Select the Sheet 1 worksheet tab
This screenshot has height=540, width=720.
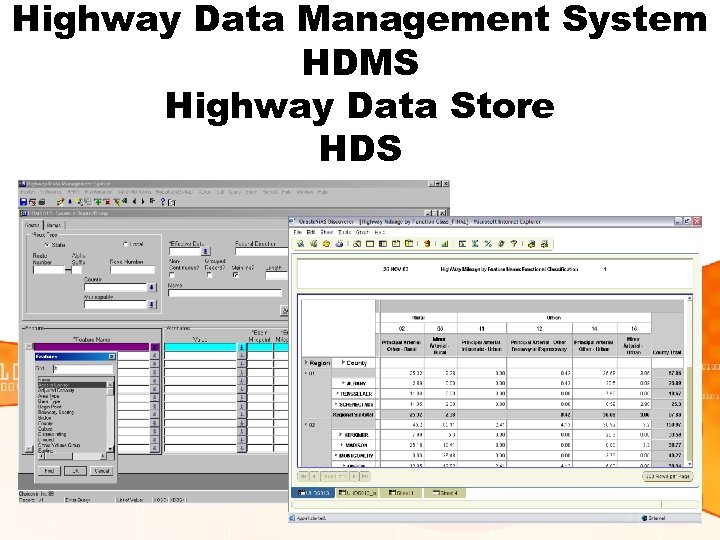coord(401,493)
